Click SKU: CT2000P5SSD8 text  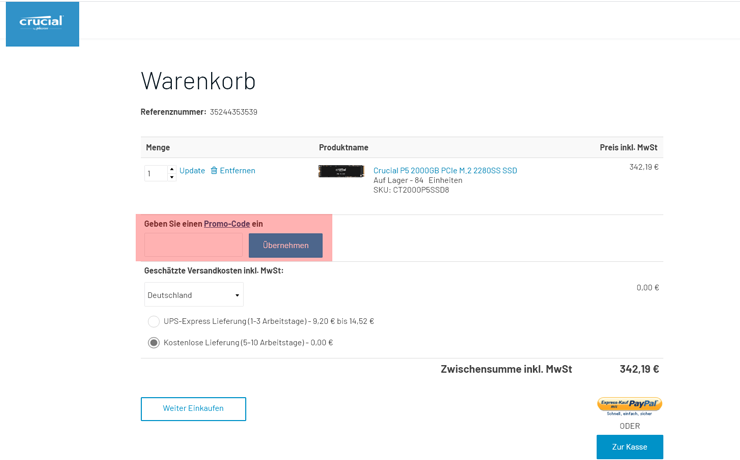click(x=411, y=190)
